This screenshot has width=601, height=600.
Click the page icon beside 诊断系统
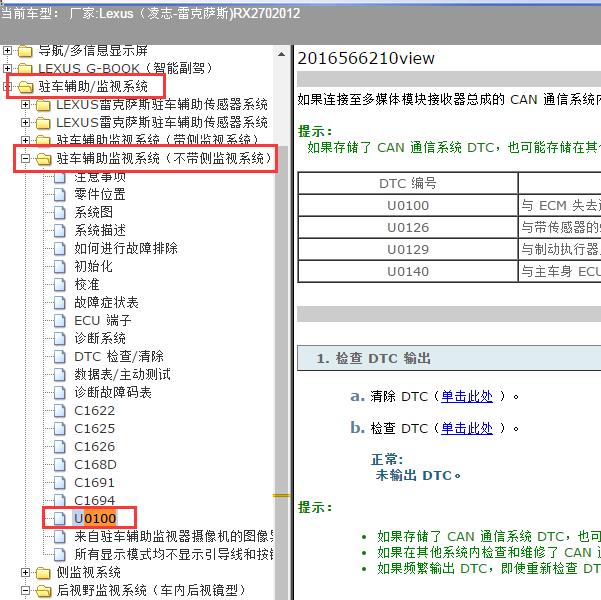click(59, 339)
